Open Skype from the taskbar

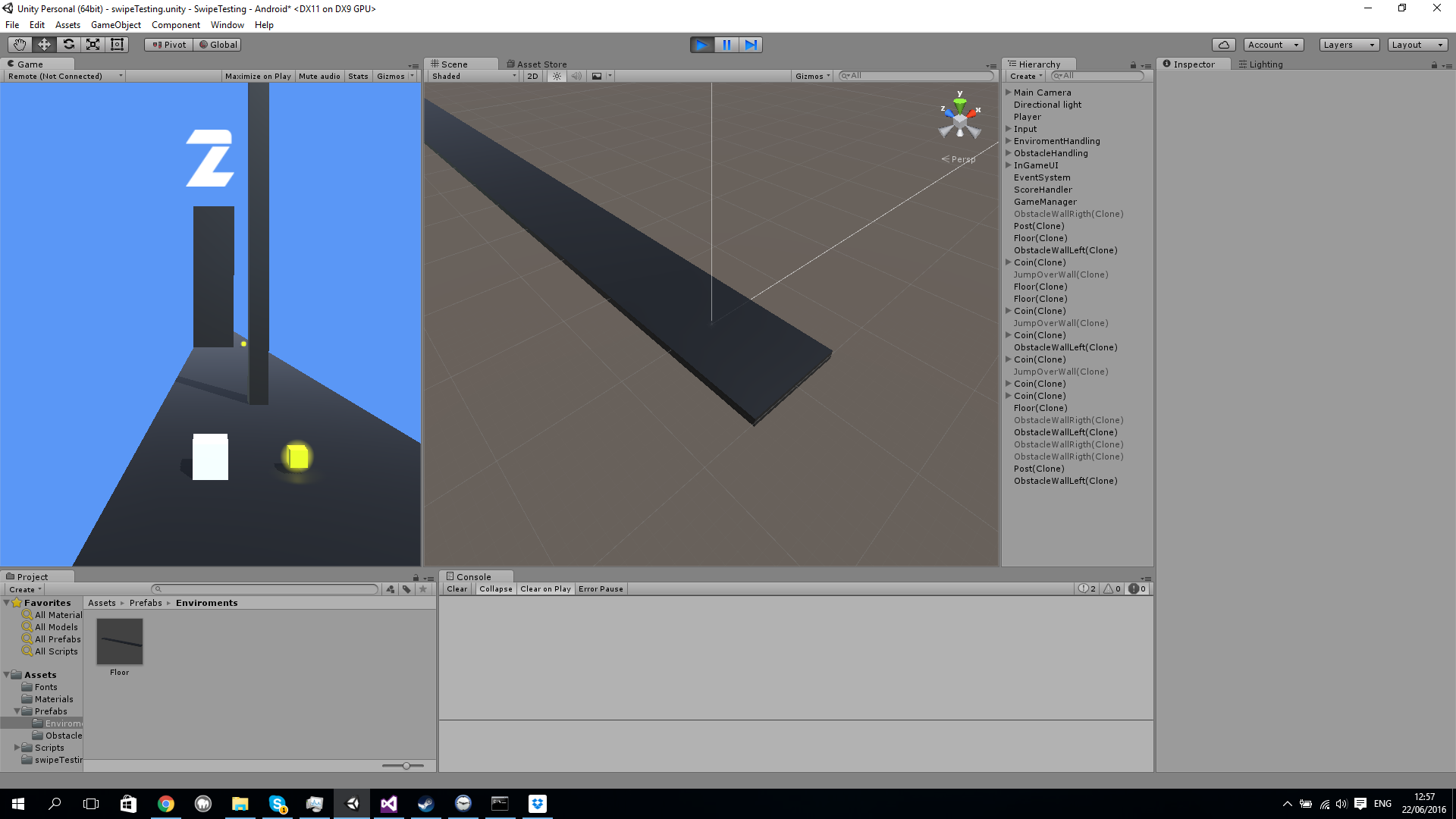click(x=278, y=804)
